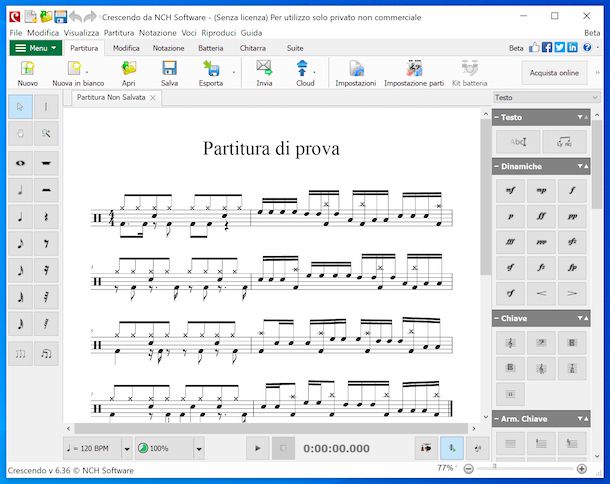
Task: Select the zoom magnifier tool
Action: pyautogui.click(x=46, y=133)
